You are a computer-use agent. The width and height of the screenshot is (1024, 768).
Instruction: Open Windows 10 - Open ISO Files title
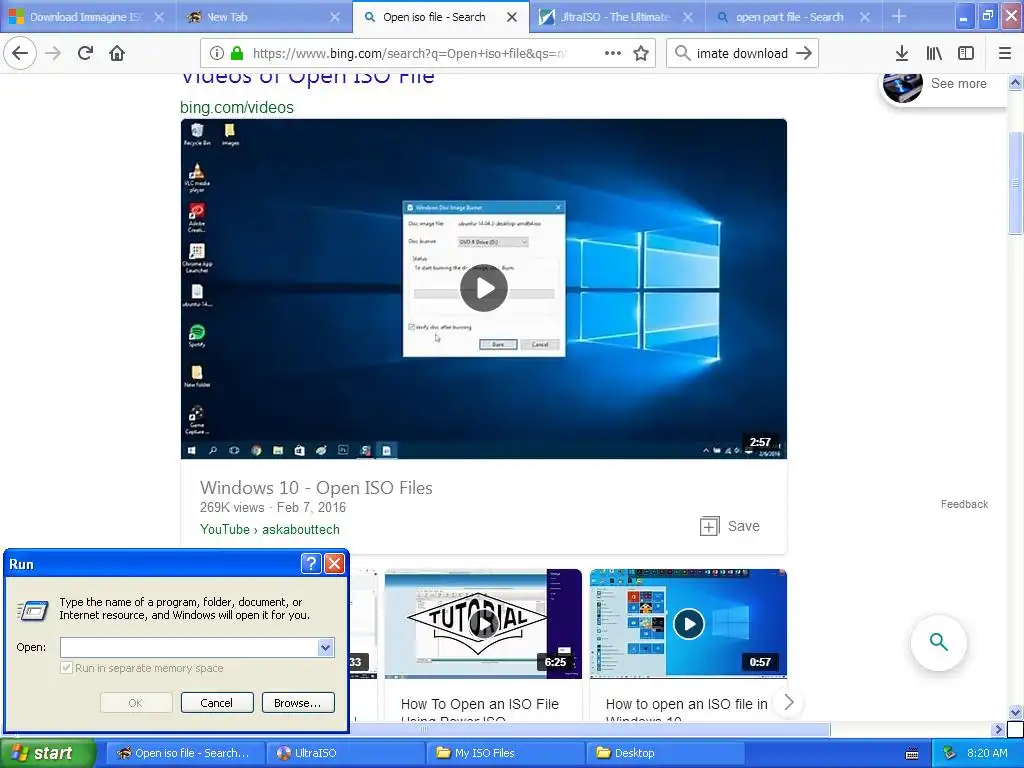(x=316, y=488)
